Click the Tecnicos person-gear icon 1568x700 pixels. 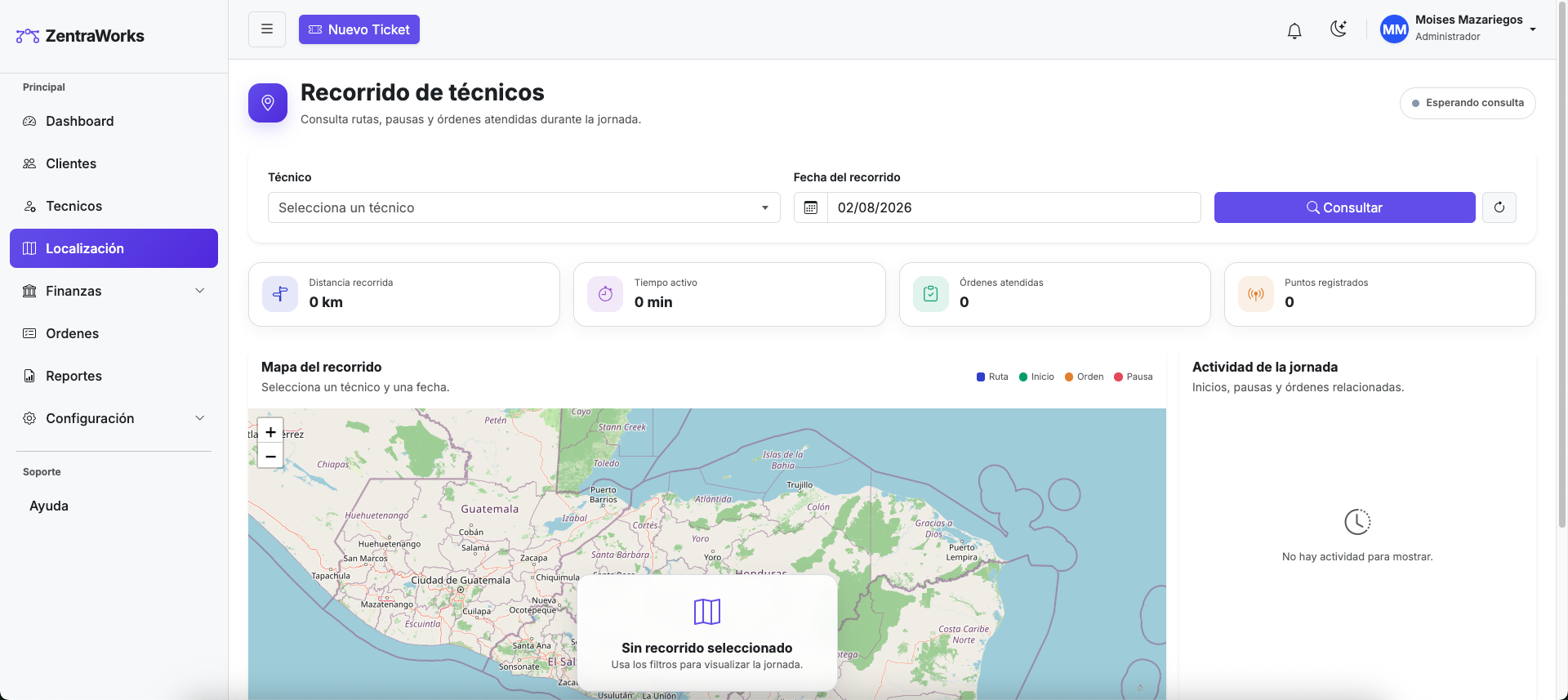pos(29,206)
